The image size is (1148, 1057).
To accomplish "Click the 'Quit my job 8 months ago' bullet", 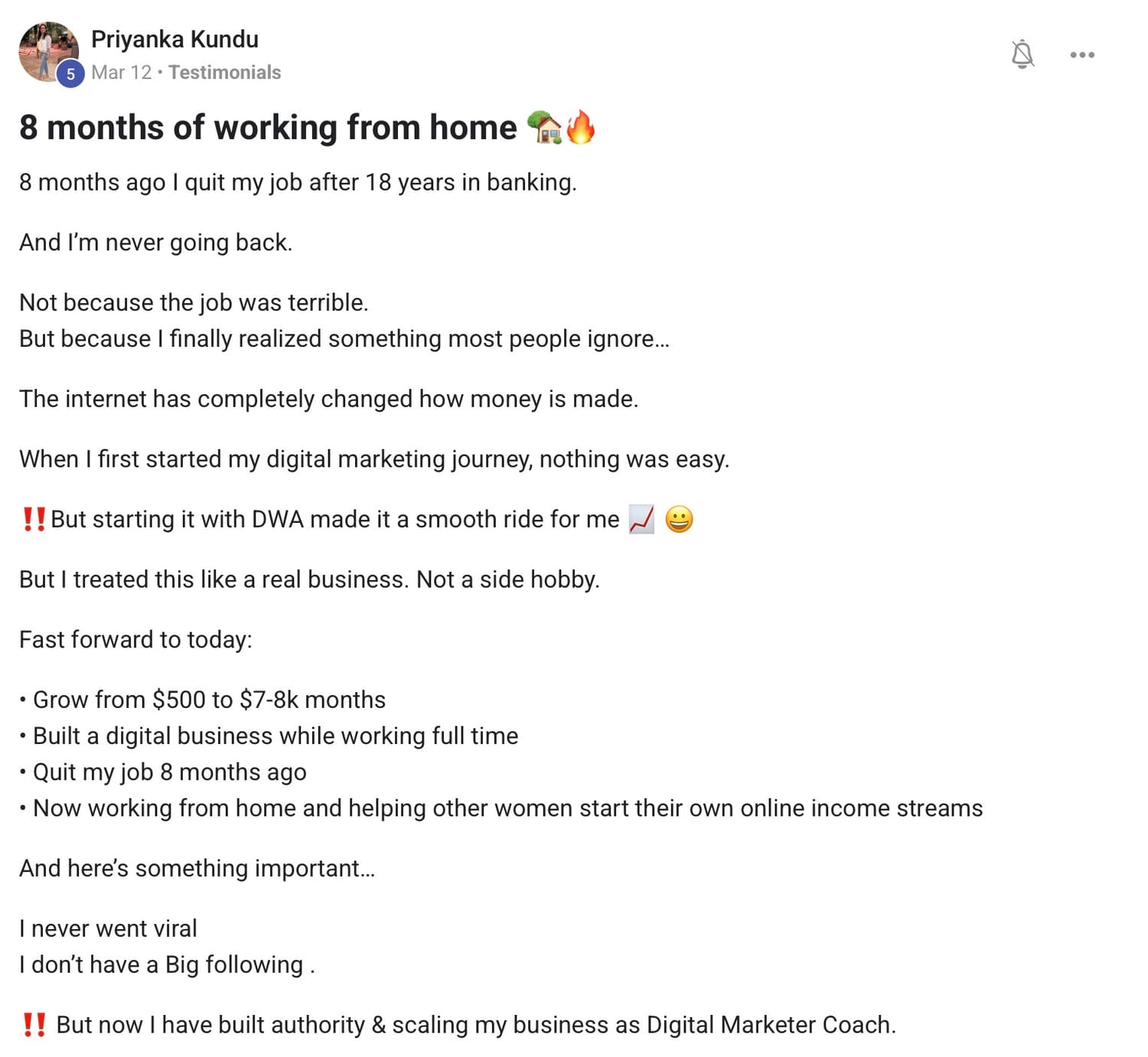I will [x=163, y=772].
